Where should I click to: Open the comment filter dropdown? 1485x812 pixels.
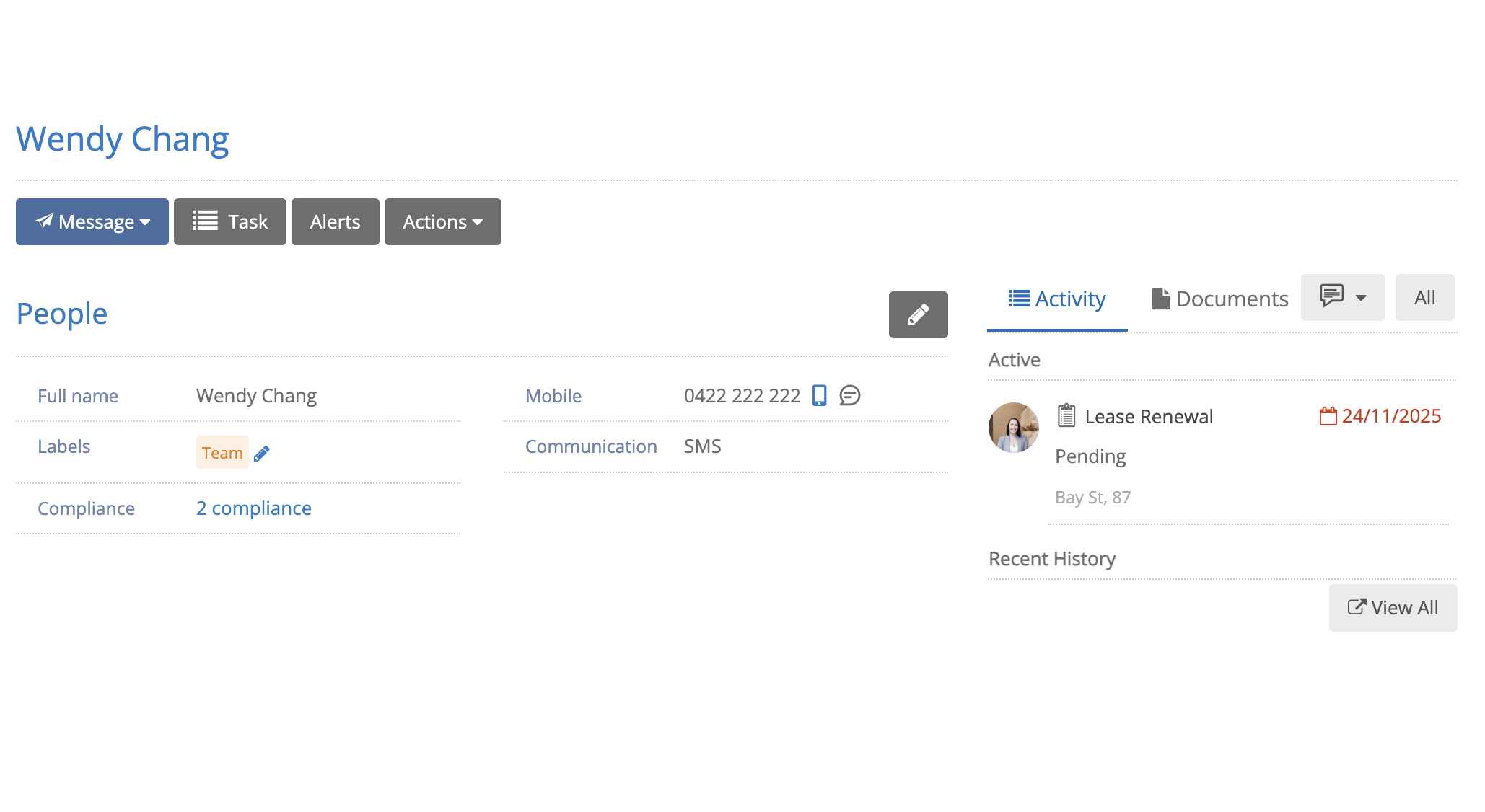[1343, 297]
